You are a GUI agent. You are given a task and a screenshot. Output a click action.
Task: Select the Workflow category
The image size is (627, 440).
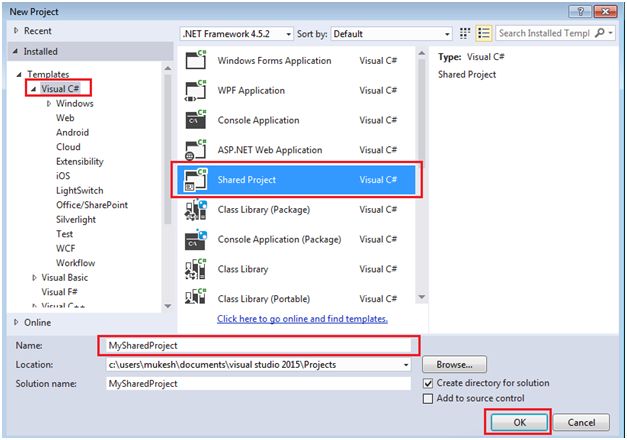(x=76, y=263)
